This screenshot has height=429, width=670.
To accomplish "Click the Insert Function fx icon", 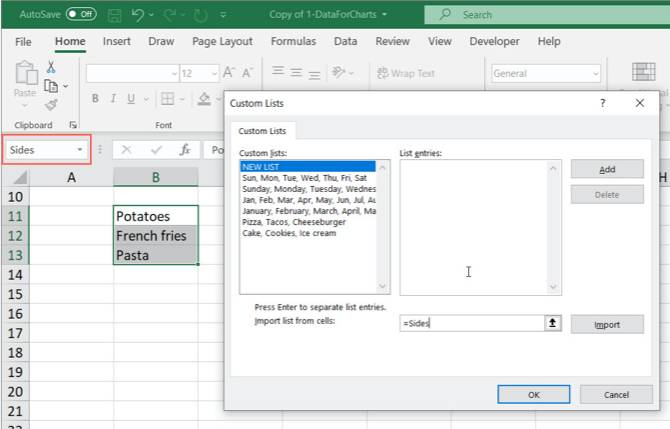I will (x=184, y=150).
